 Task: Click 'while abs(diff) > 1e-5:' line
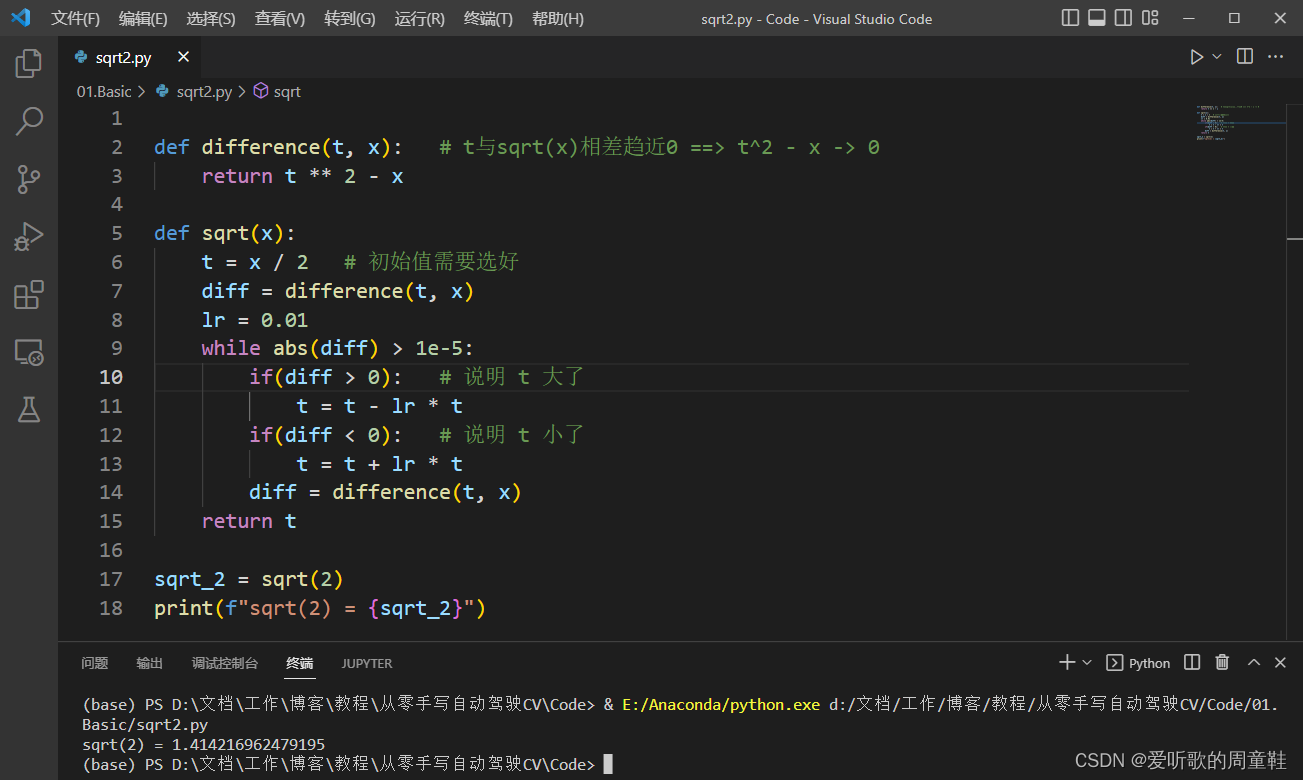[338, 348]
